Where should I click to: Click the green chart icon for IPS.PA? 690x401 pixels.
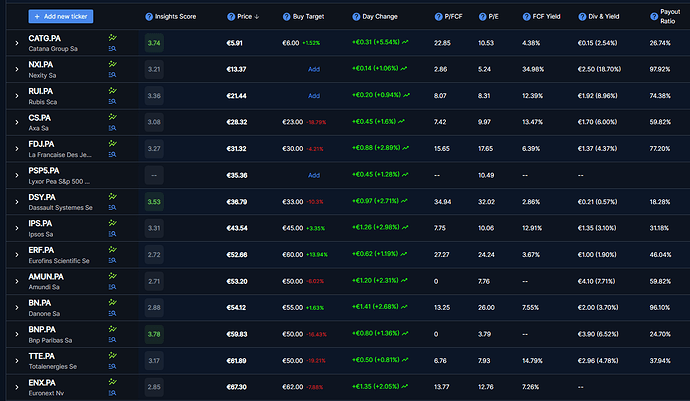113,223
